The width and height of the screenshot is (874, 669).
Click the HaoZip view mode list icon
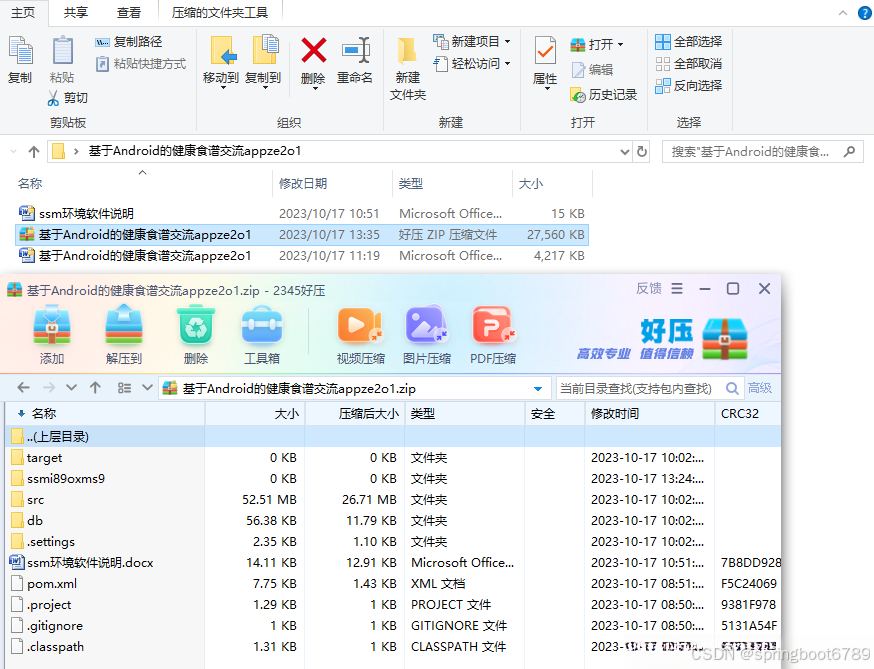tap(125, 388)
